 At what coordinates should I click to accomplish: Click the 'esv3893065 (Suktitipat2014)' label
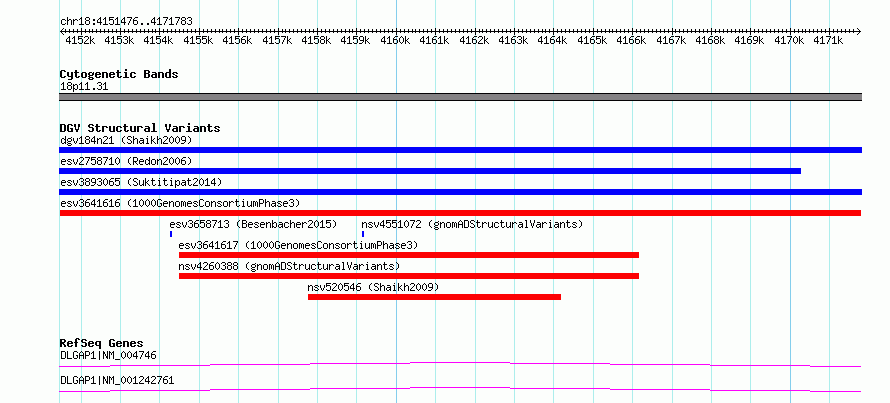pos(141,182)
